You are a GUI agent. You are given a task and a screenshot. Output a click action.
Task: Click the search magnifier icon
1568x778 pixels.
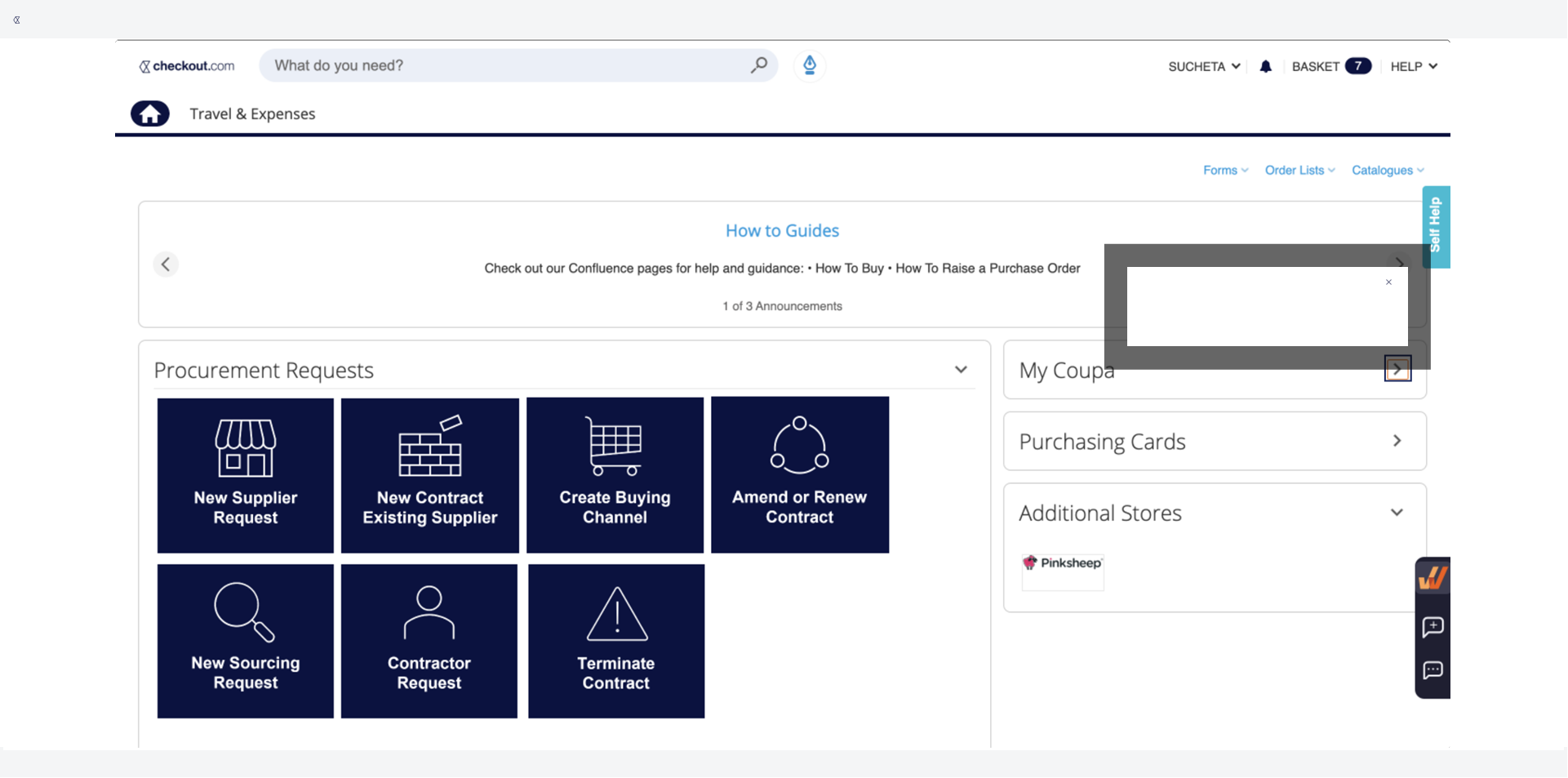point(759,65)
